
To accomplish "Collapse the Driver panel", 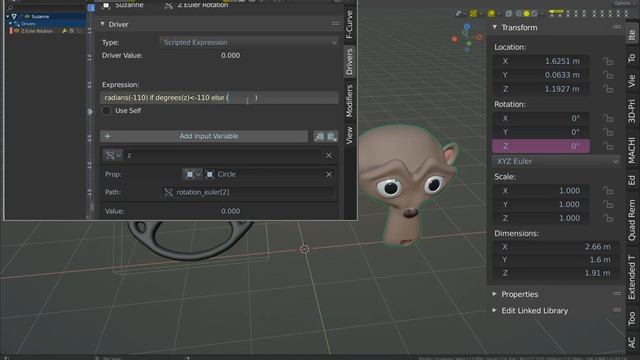I will point(102,24).
